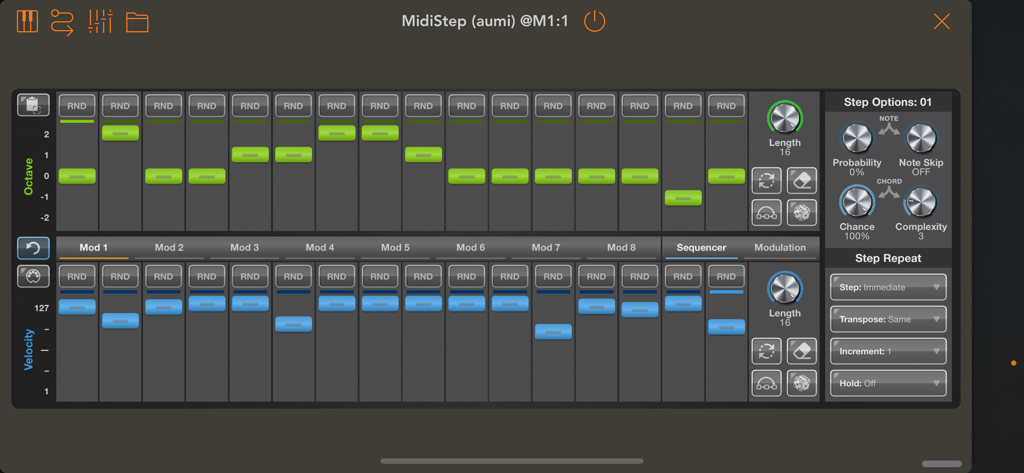Open the keyboard view icon
Screen dimensions: 1024x473
(x=27, y=21)
